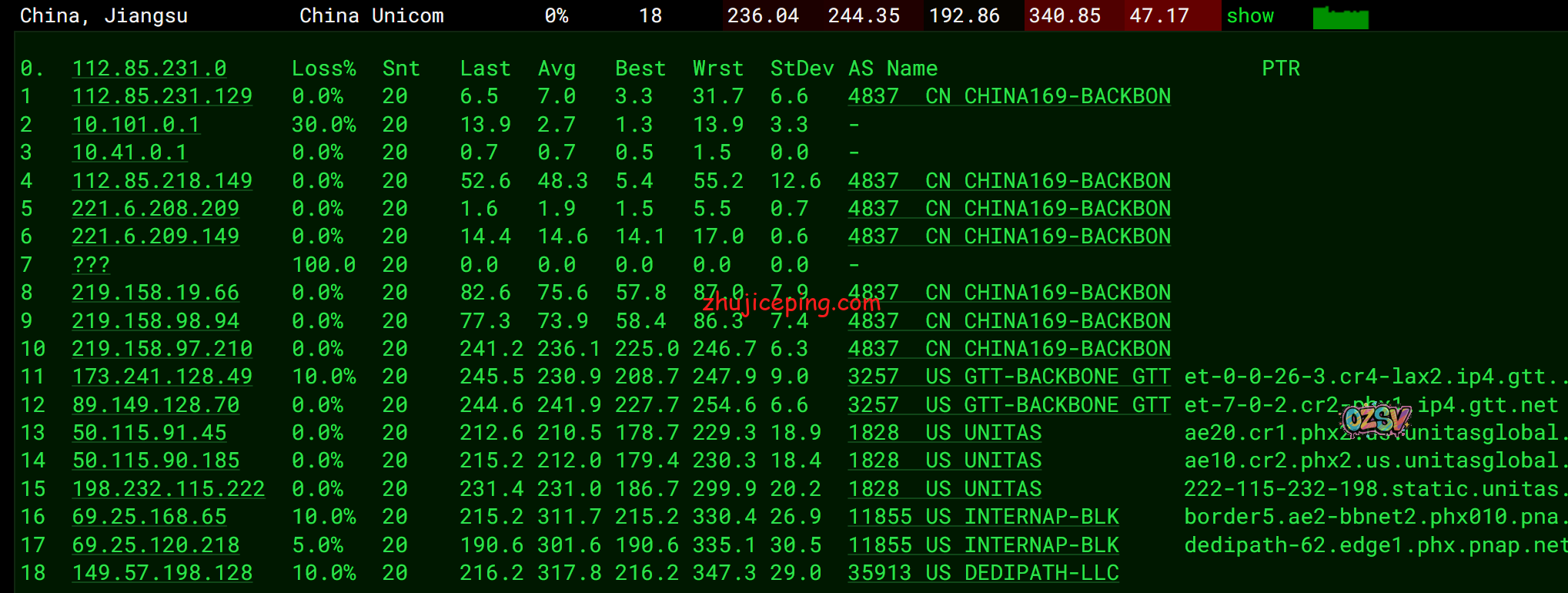Click the 'show' toggle link
This screenshot has width=1568, height=593.
click(1249, 16)
